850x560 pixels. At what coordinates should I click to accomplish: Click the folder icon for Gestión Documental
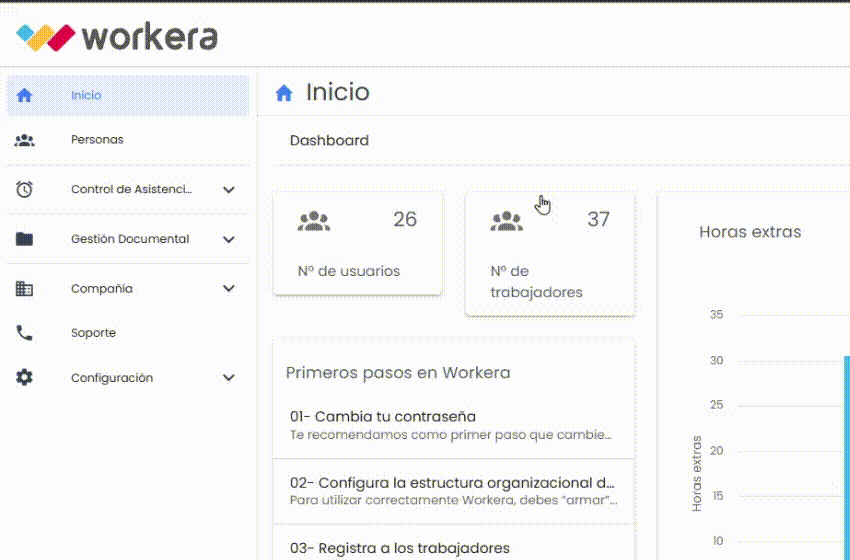(25, 239)
